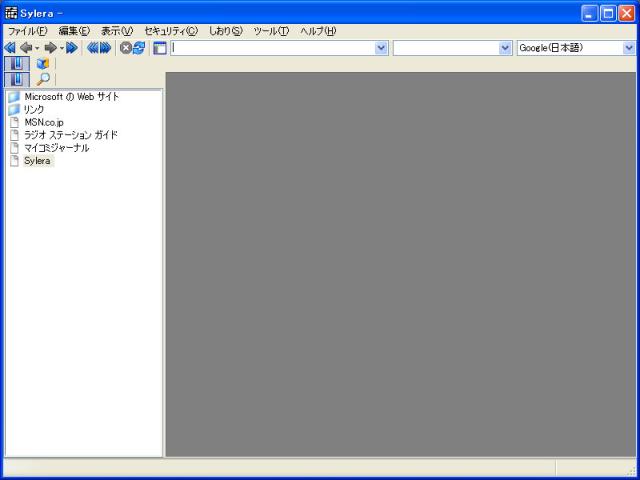Maximize the Sylera window

tap(608, 13)
